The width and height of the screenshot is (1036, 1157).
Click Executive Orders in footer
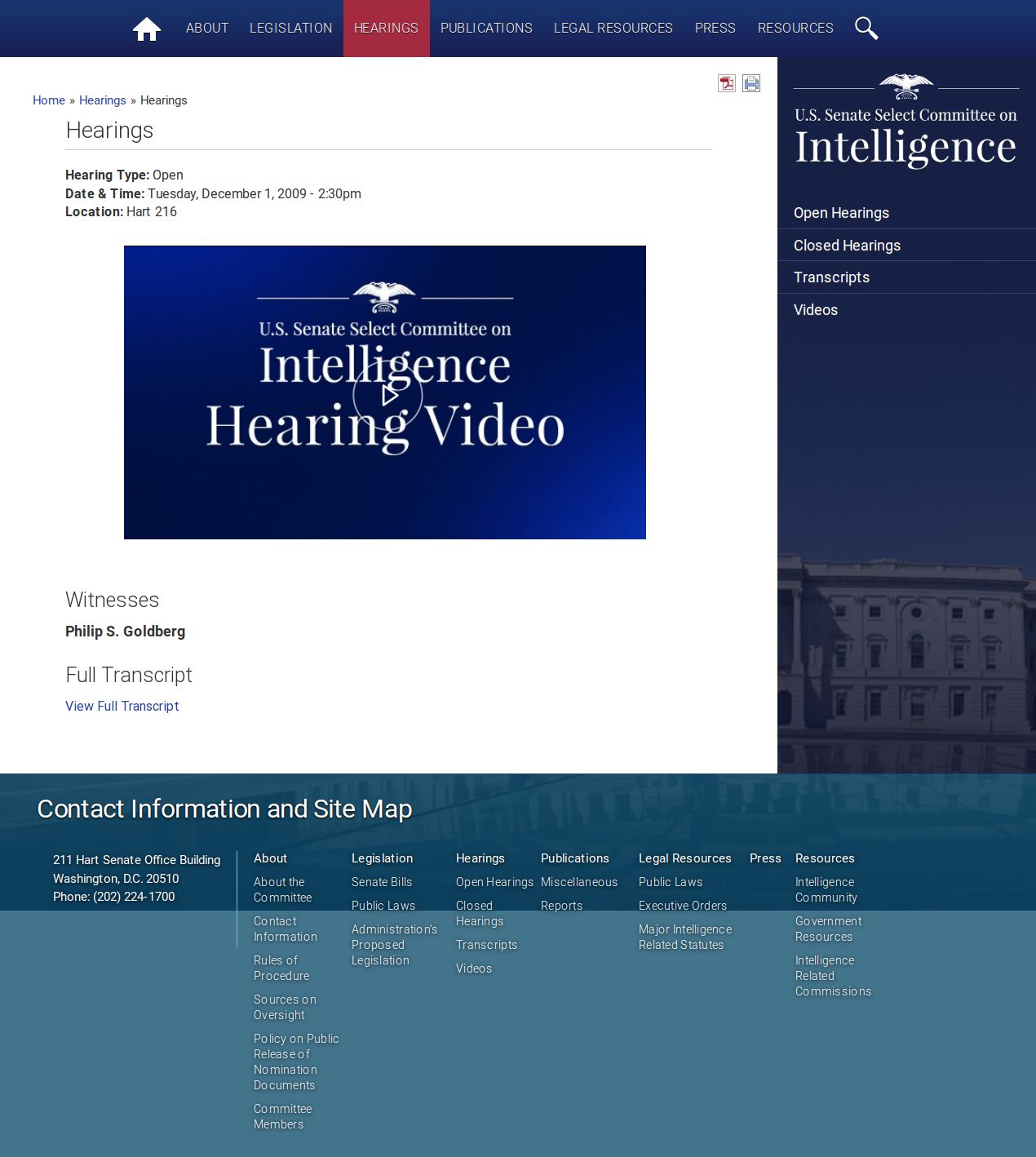pos(682,906)
